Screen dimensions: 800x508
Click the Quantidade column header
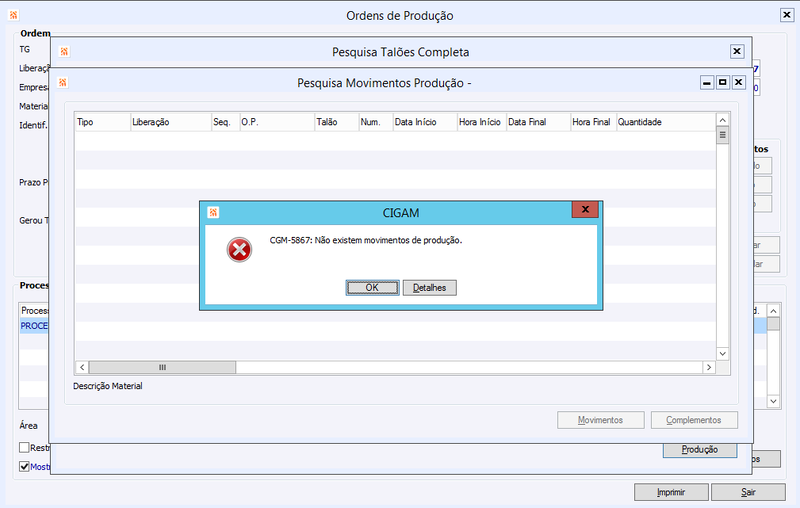666,122
